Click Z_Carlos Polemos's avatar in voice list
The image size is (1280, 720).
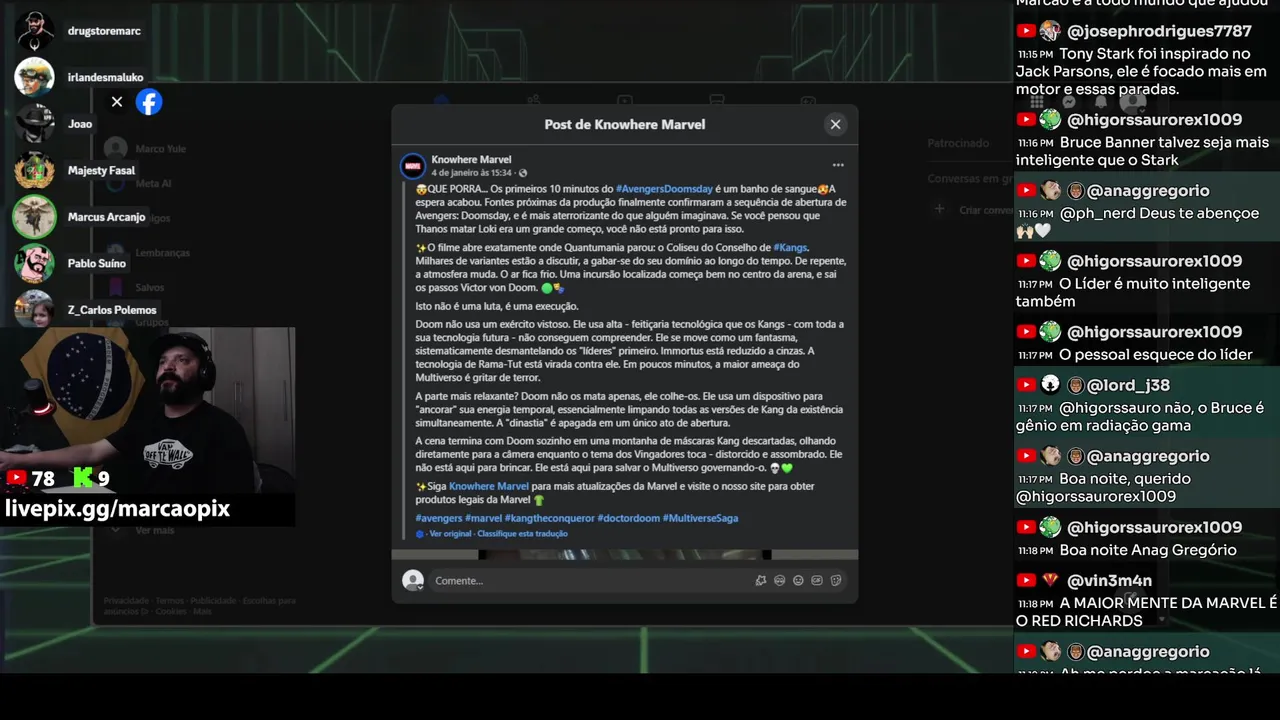coord(35,309)
